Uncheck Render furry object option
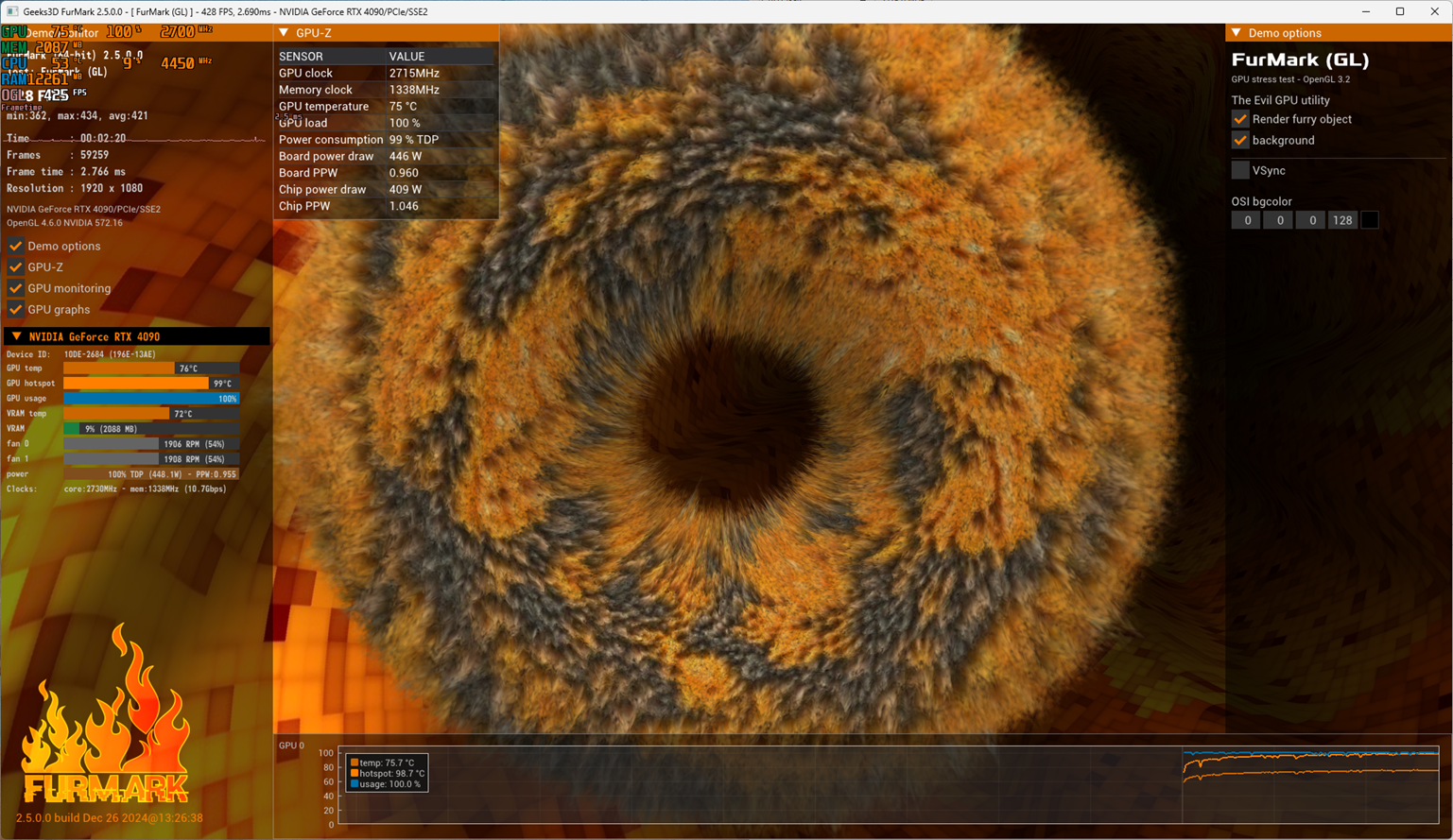 1240,119
